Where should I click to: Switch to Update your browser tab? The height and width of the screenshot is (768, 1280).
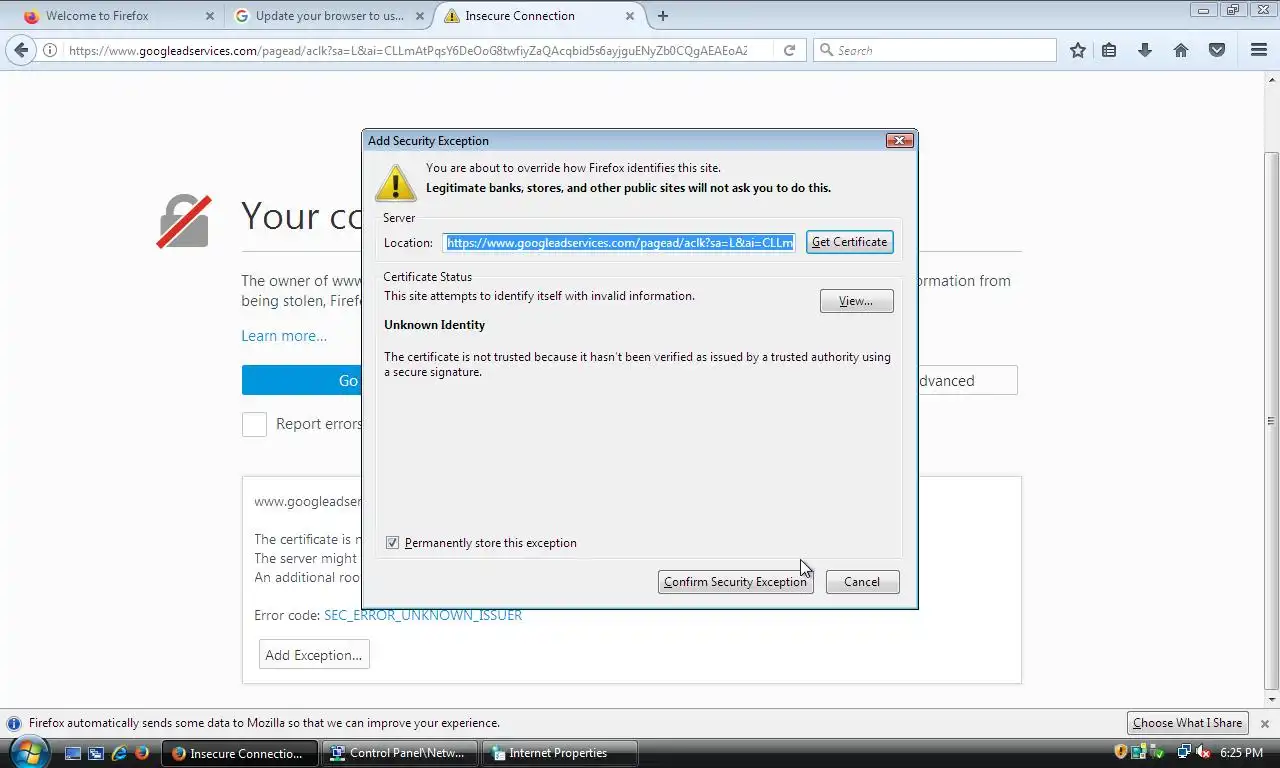326,16
